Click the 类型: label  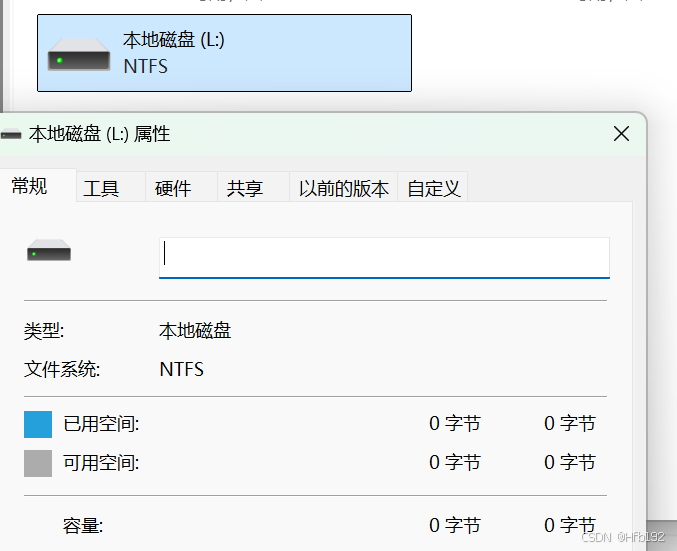[44, 331]
